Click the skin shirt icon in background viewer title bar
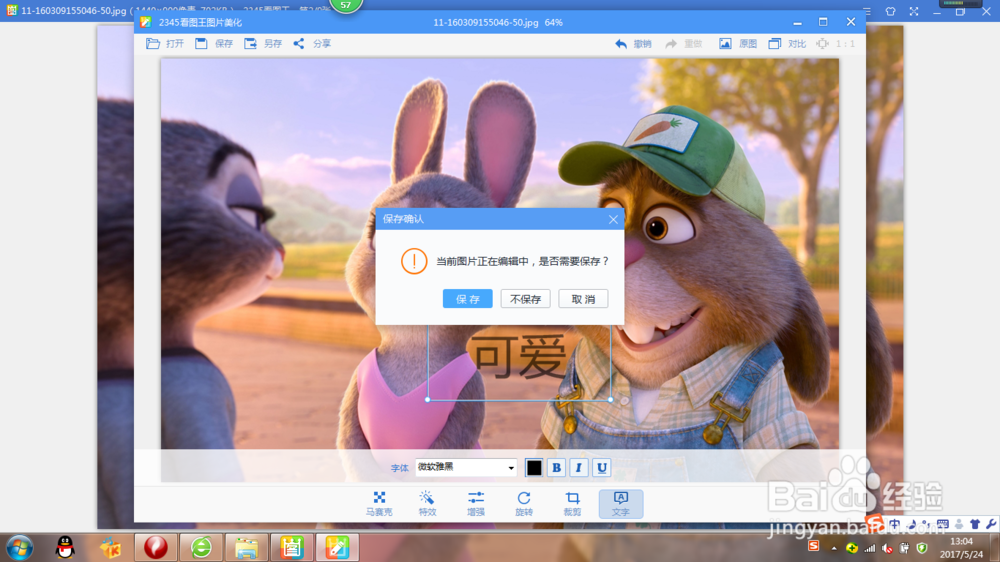This screenshot has width=1000, height=562. (890, 11)
